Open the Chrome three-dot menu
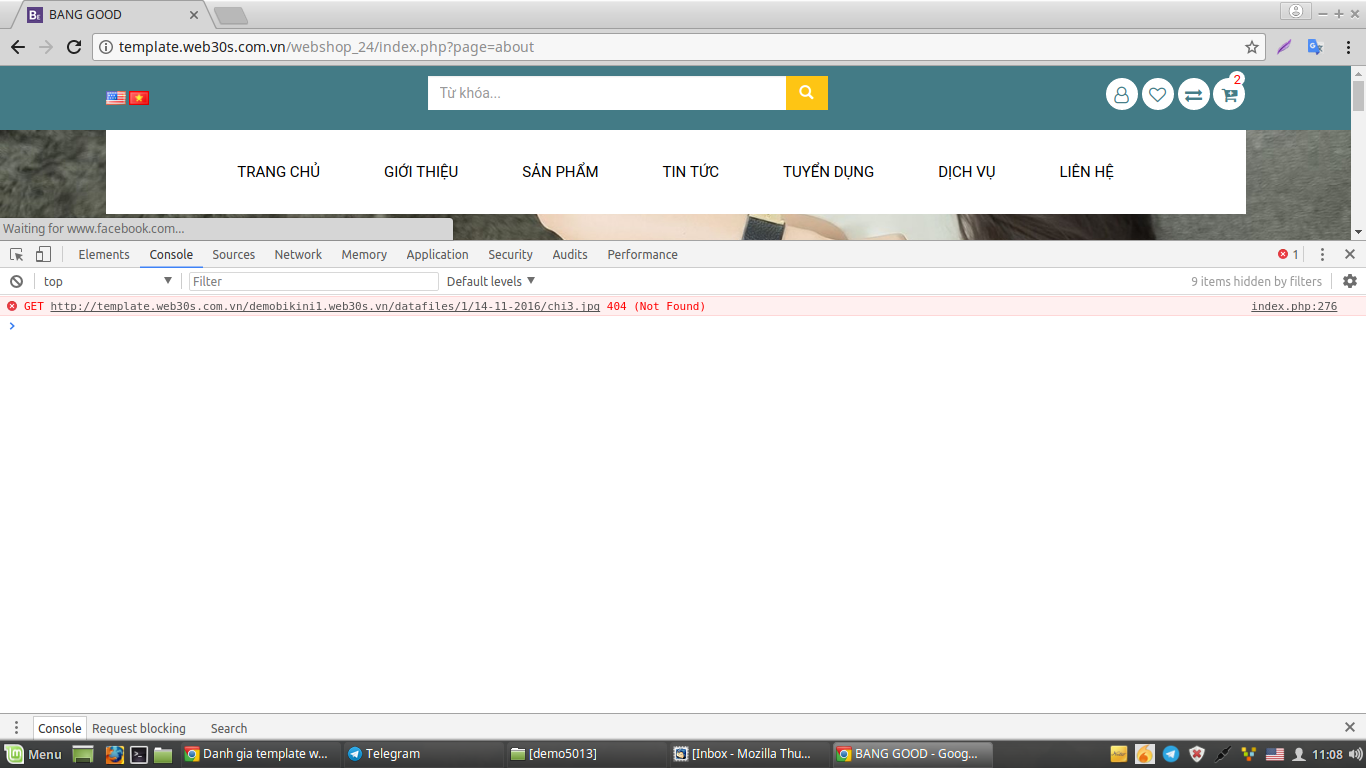The image size is (1366, 768). click(x=1347, y=47)
